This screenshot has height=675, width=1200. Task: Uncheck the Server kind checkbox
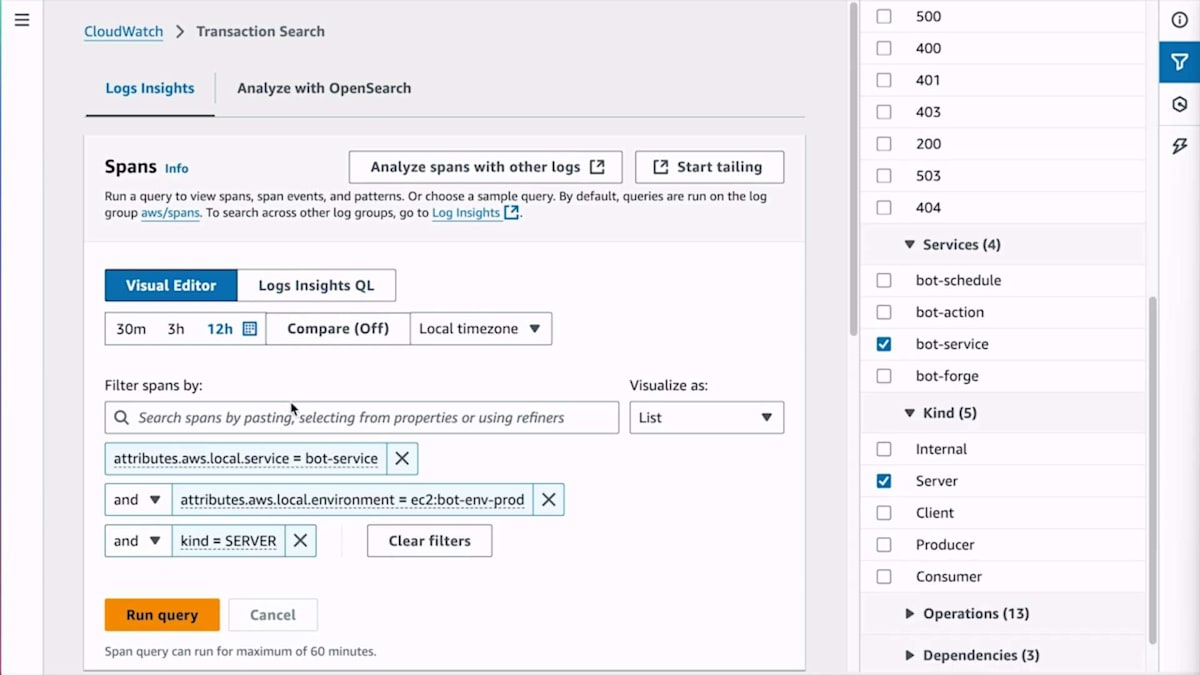(884, 481)
